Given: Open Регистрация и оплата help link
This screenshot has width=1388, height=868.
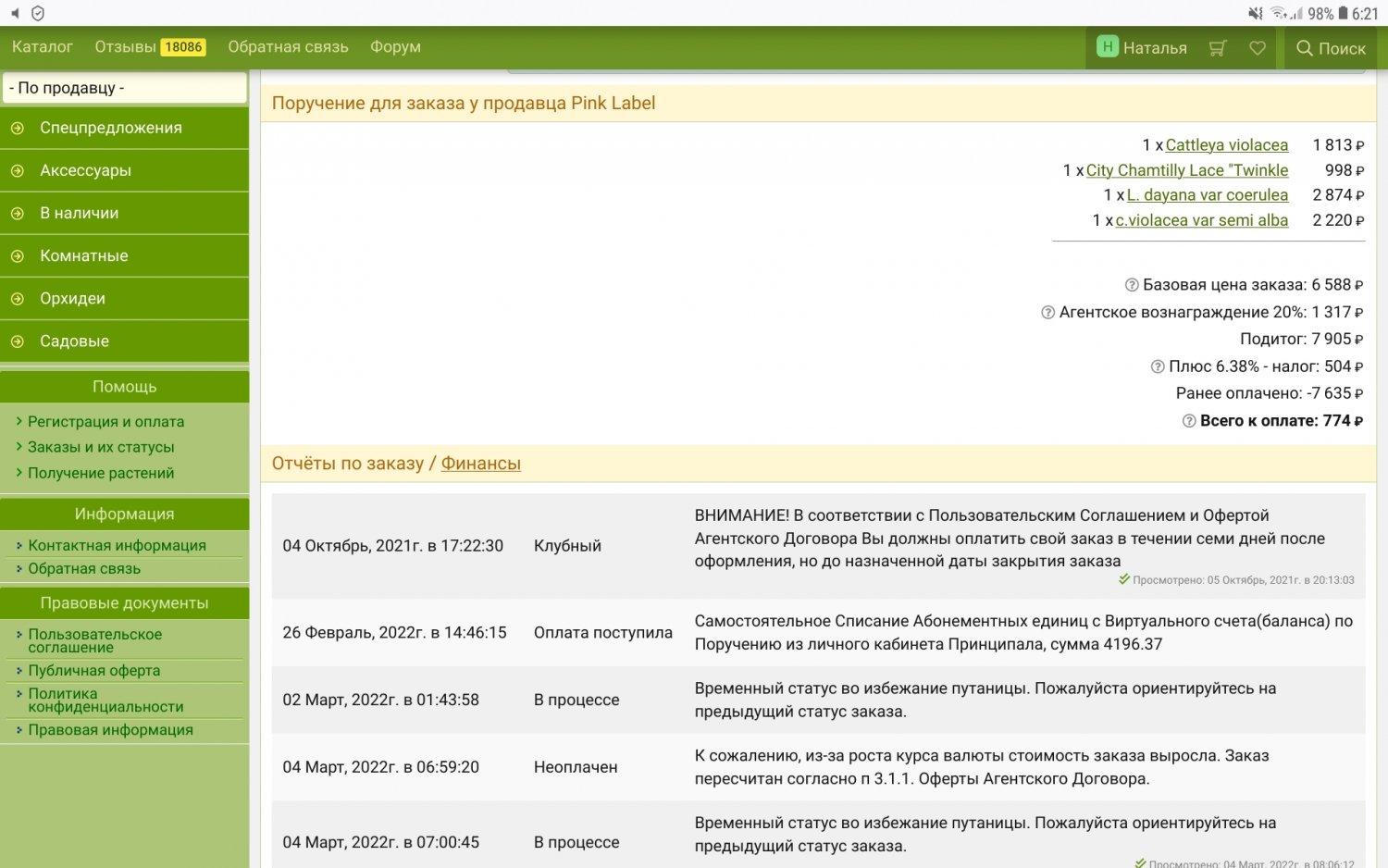Looking at the screenshot, I should 105,422.
